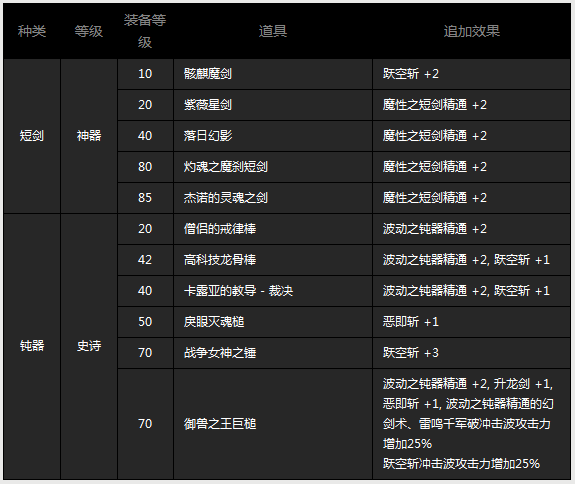Image resolution: width=575 pixels, height=484 pixels.
Task: Click the 道具 column header
Action: coord(273,31)
